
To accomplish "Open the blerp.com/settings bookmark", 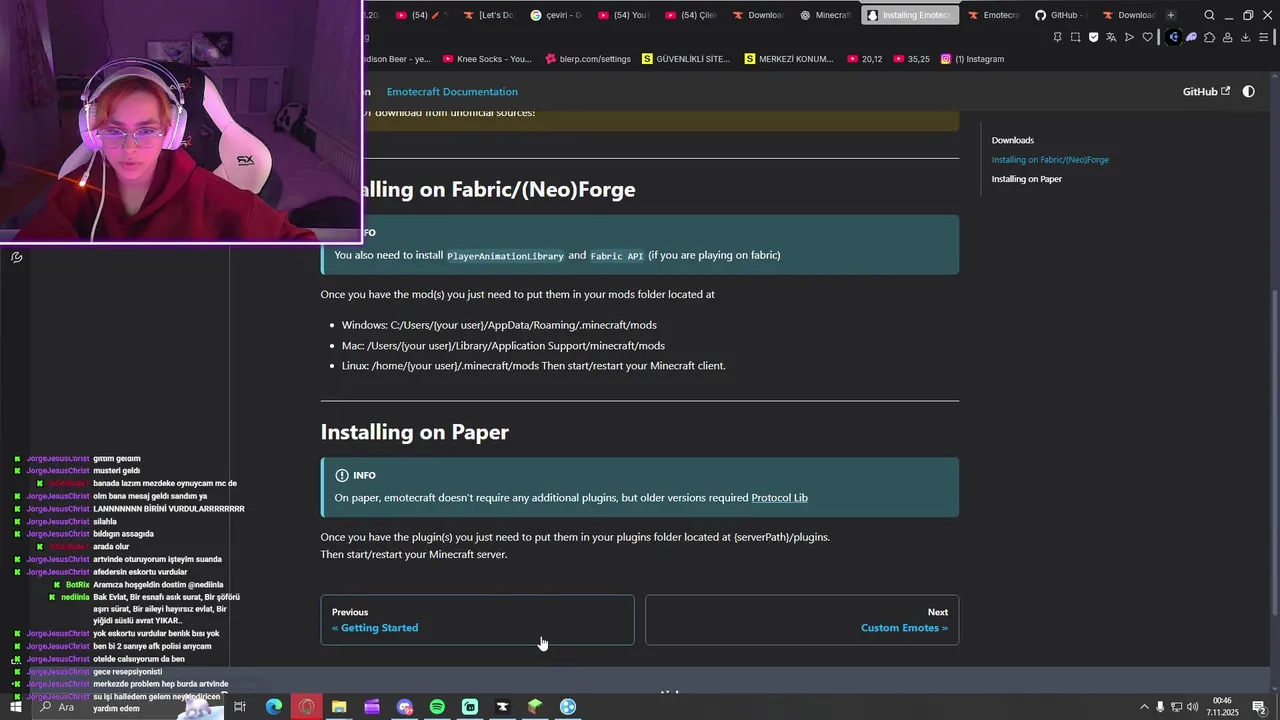I will 588,59.
